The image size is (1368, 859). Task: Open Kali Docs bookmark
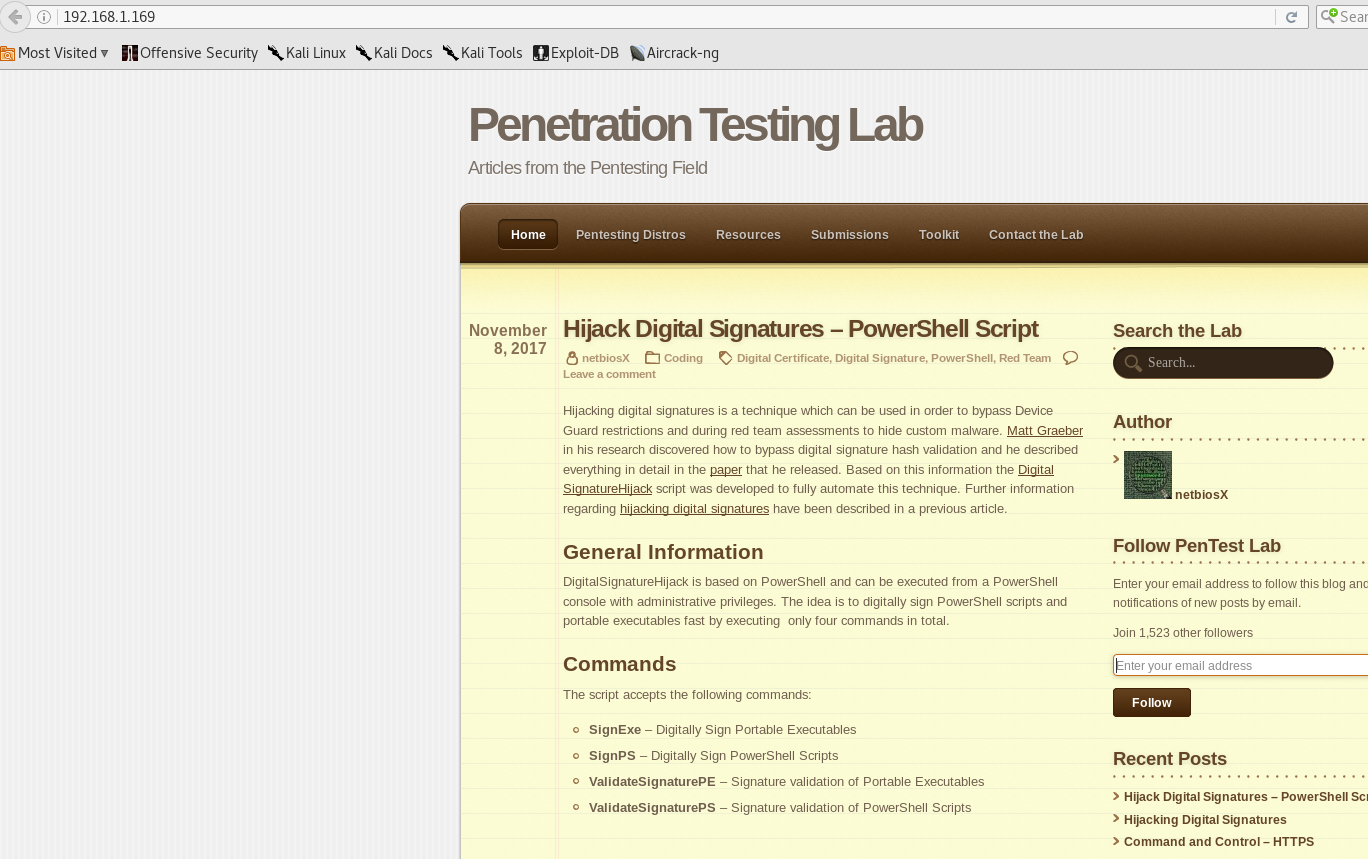pyautogui.click(x=394, y=53)
